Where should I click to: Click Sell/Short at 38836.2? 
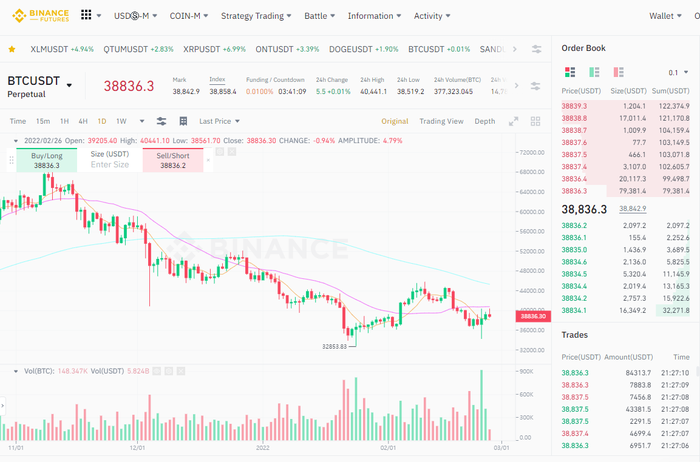pyautogui.click(x=173, y=160)
